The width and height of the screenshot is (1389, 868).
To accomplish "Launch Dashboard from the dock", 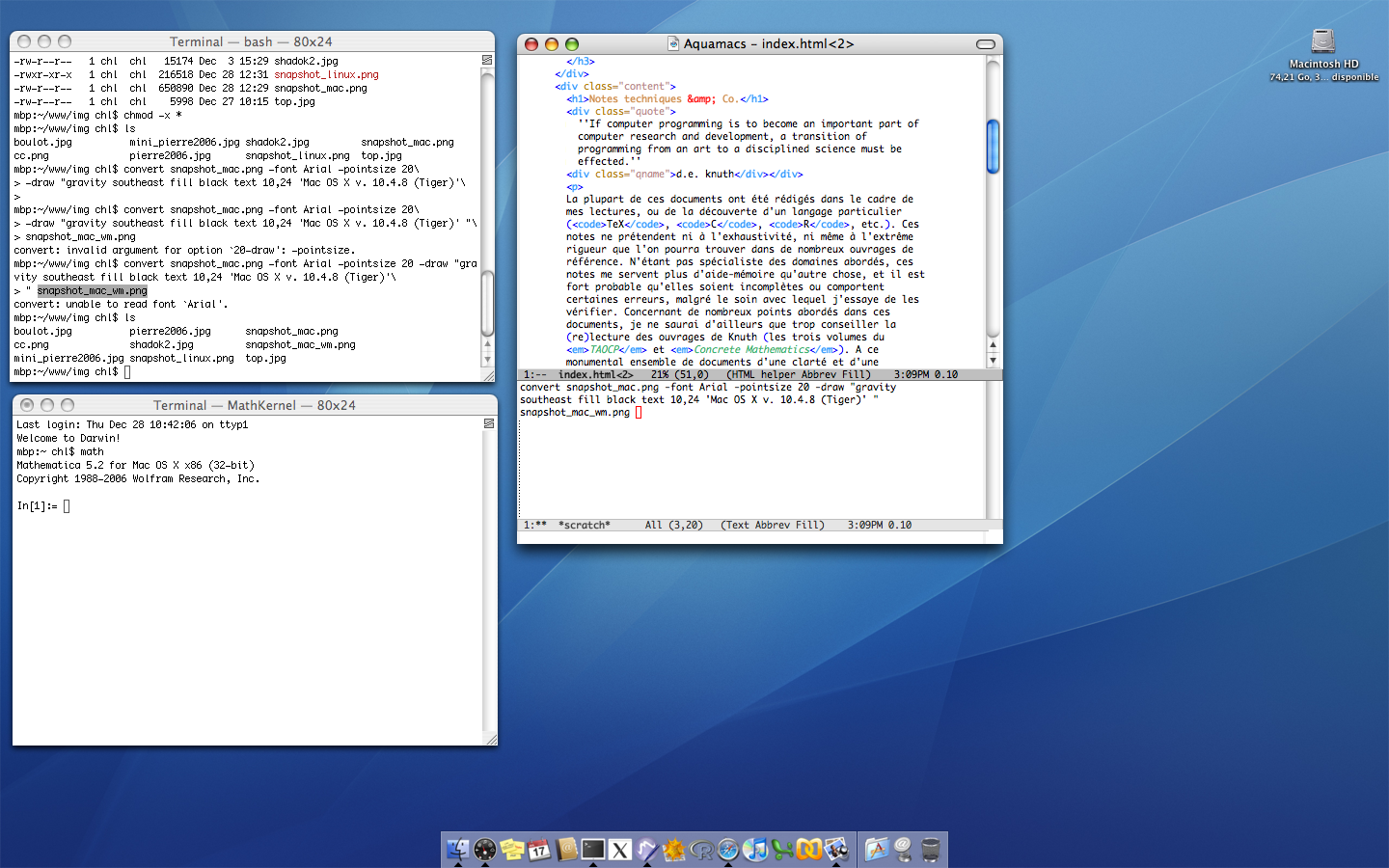I will [485, 850].
